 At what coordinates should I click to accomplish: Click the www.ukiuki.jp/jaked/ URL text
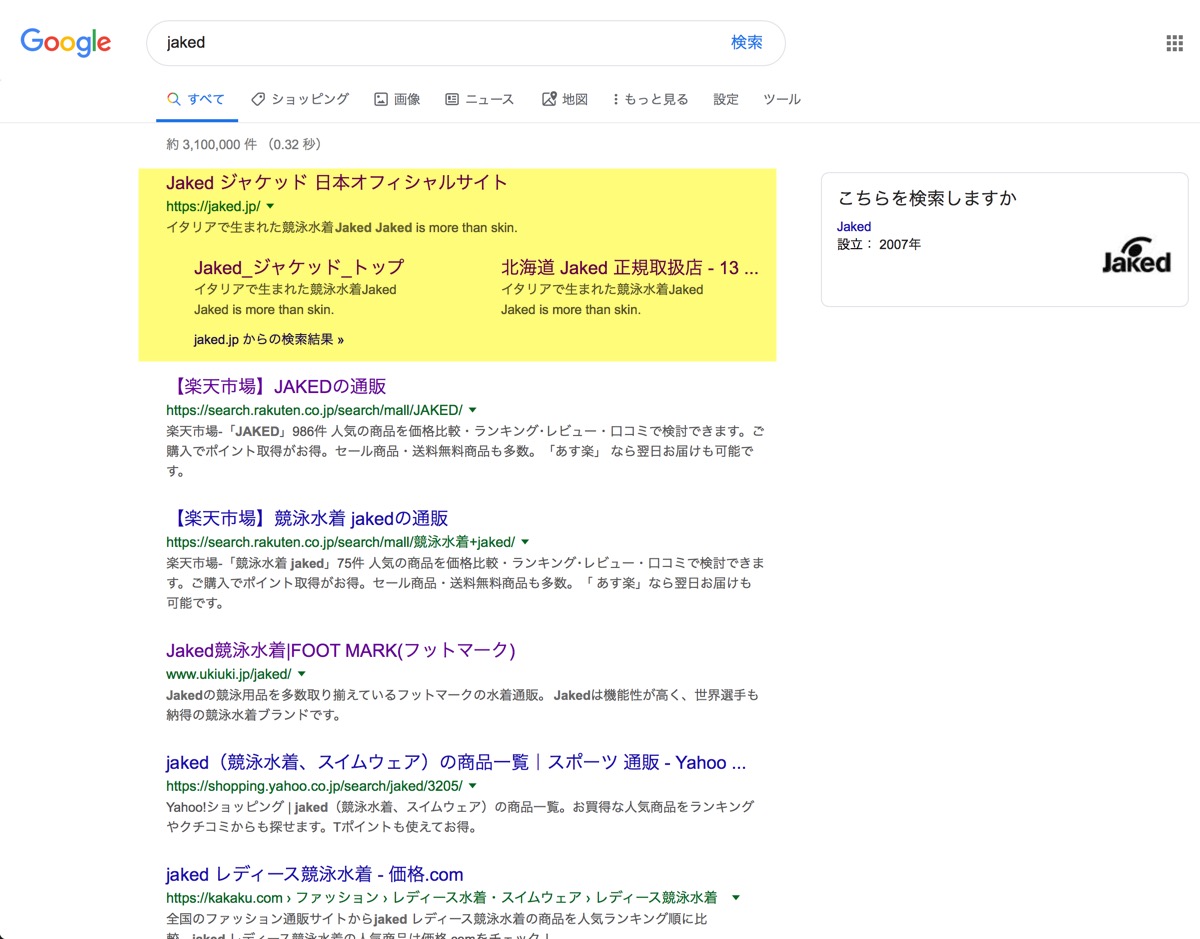coord(229,674)
